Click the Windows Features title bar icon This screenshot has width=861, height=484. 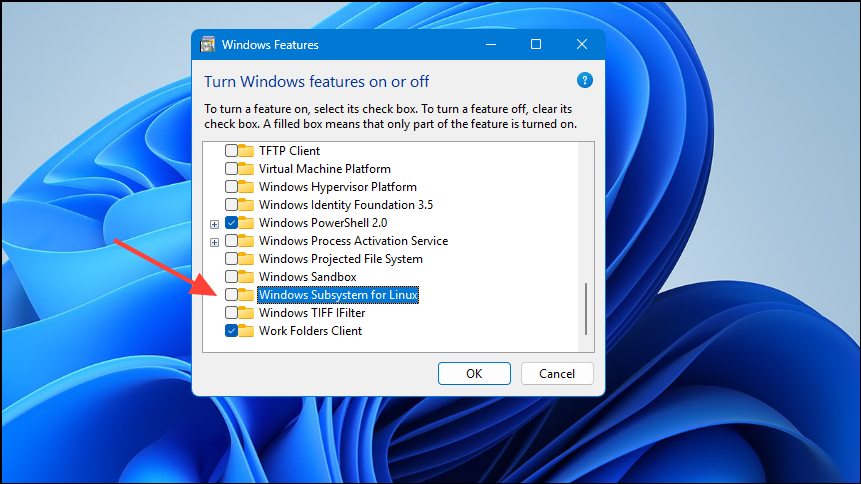pyautogui.click(x=208, y=44)
